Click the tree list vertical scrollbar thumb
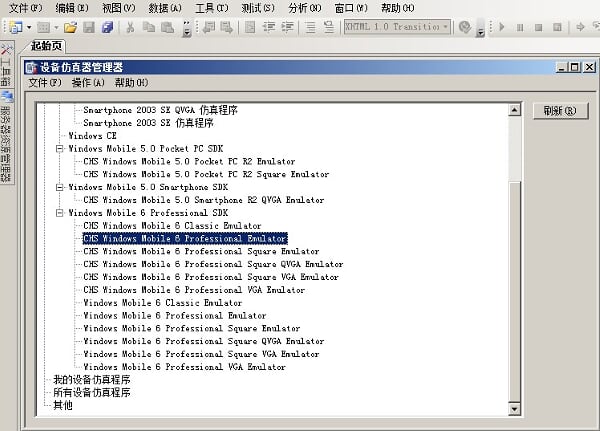 [x=515, y=292]
